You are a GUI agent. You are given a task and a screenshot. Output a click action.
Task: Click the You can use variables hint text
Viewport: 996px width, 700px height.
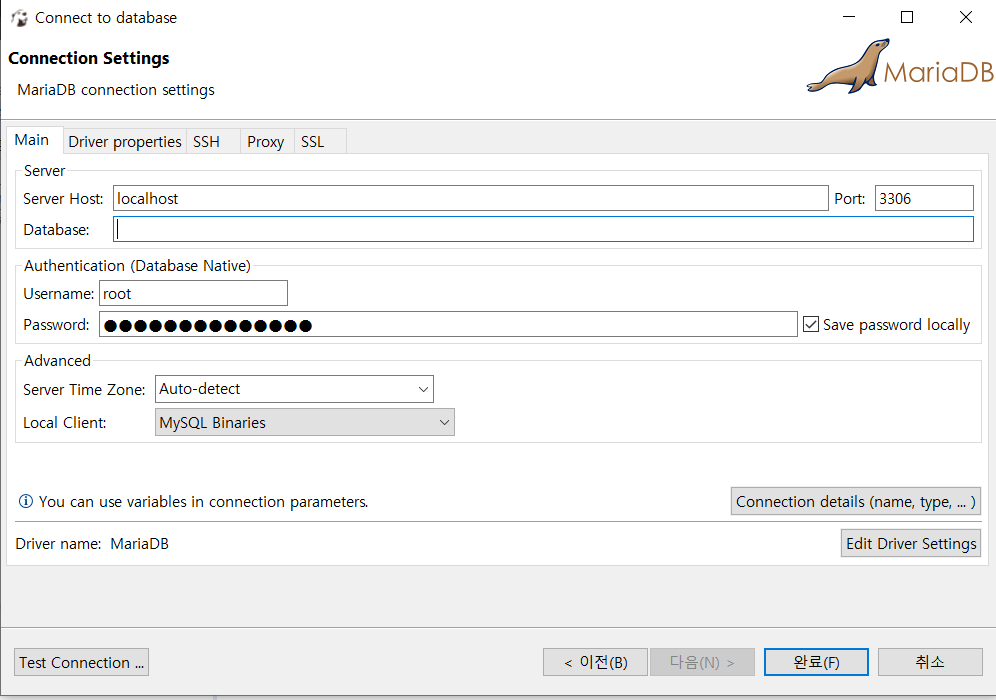click(x=203, y=502)
